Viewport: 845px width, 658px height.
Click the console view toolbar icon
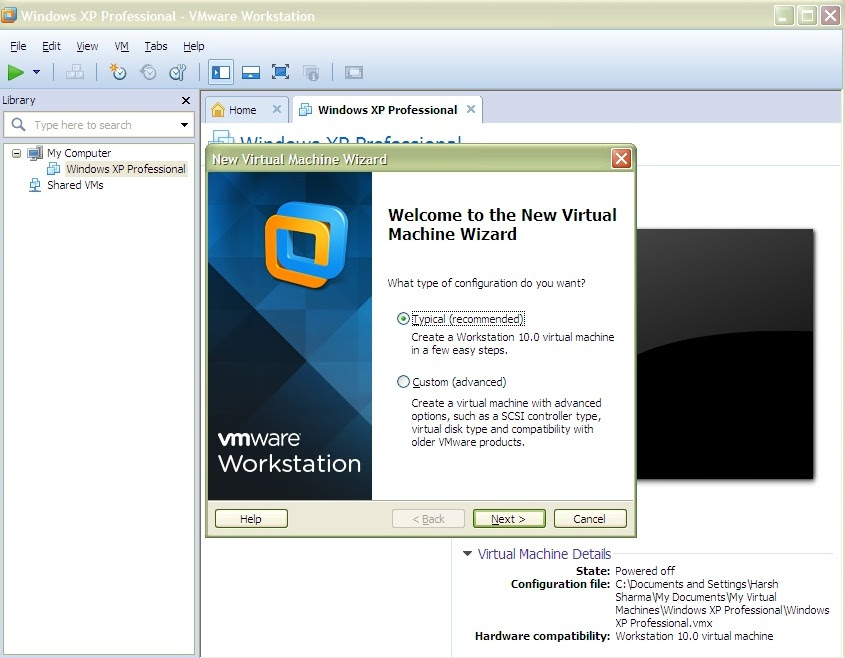pyautogui.click(x=354, y=72)
